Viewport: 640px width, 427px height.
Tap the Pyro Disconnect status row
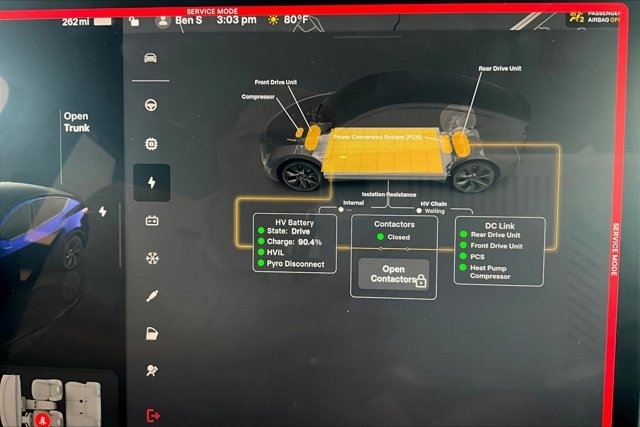point(291,264)
